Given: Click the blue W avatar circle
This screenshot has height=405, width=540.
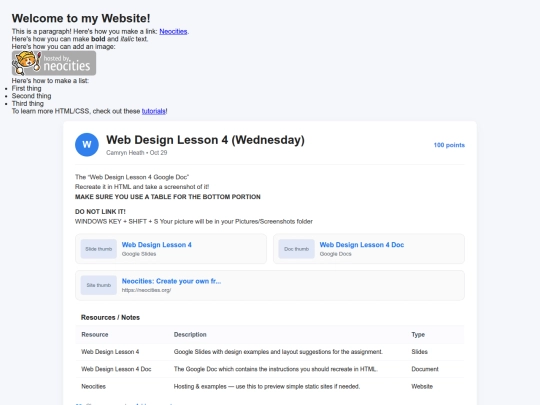Looking at the screenshot, I should 87,145.
